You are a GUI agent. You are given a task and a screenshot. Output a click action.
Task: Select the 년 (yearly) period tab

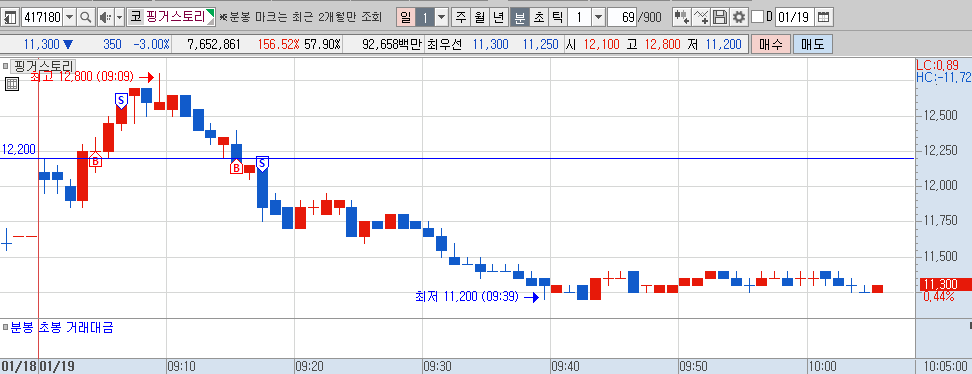click(498, 17)
